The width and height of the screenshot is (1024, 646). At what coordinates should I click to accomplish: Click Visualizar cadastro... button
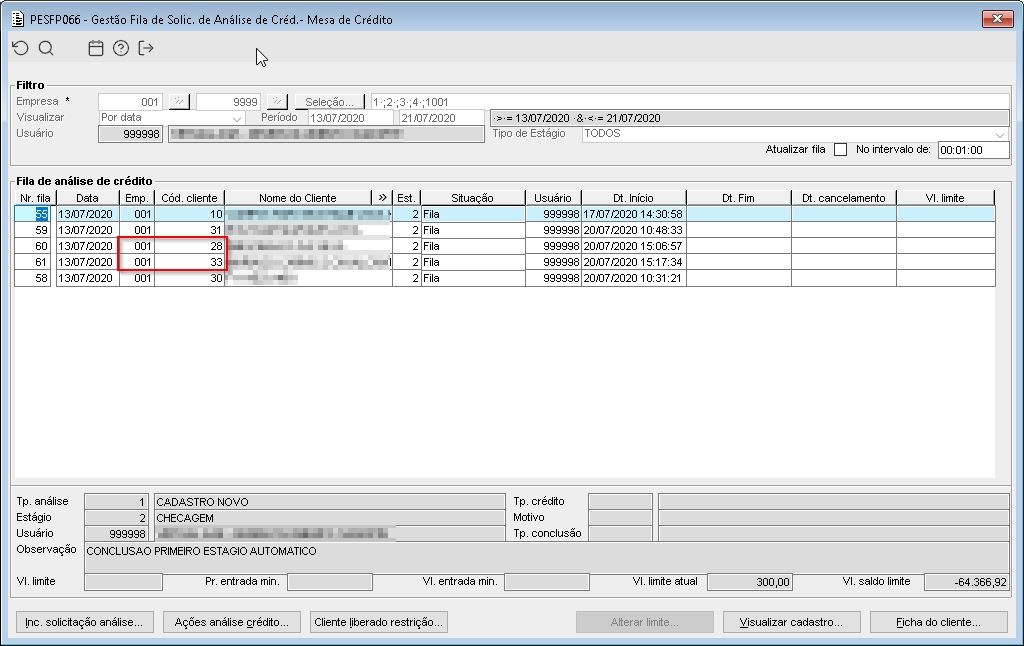(x=792, y=622)
